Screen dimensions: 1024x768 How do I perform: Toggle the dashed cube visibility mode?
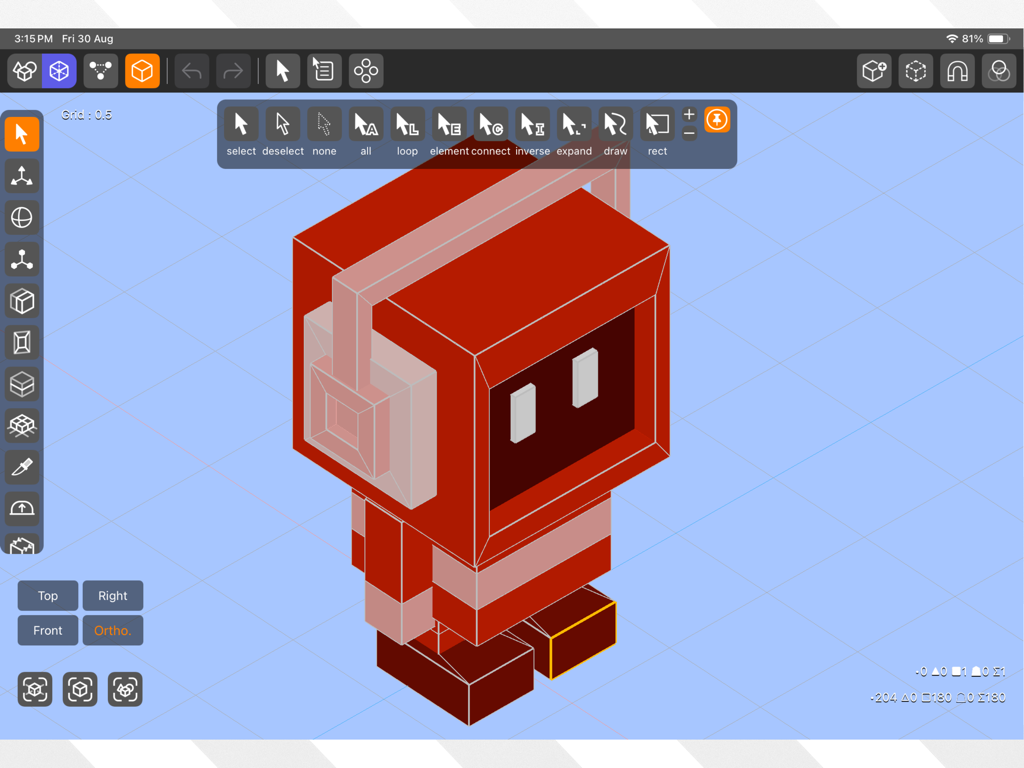[915, 70]
